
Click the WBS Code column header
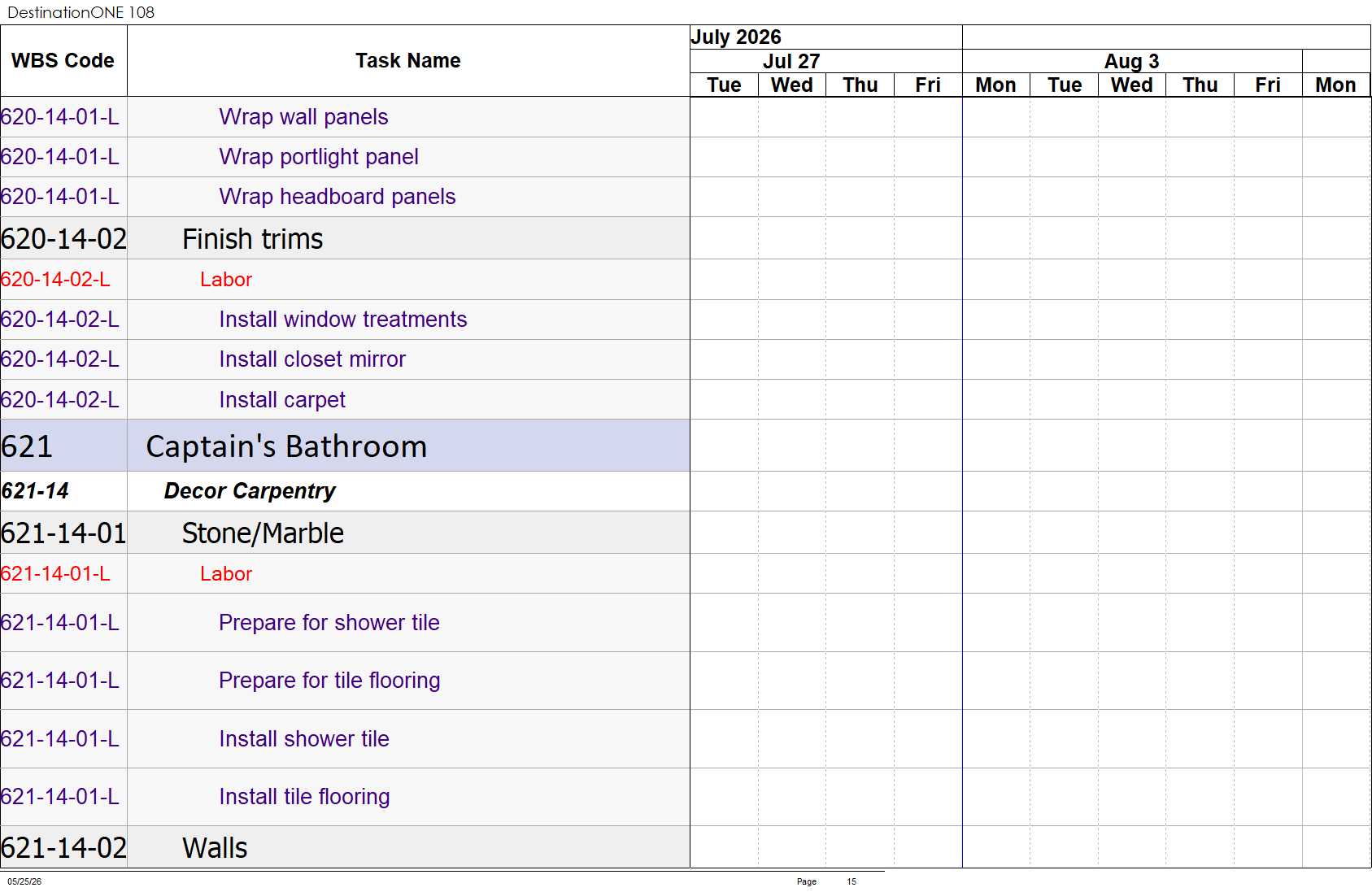tap(63, 61)
